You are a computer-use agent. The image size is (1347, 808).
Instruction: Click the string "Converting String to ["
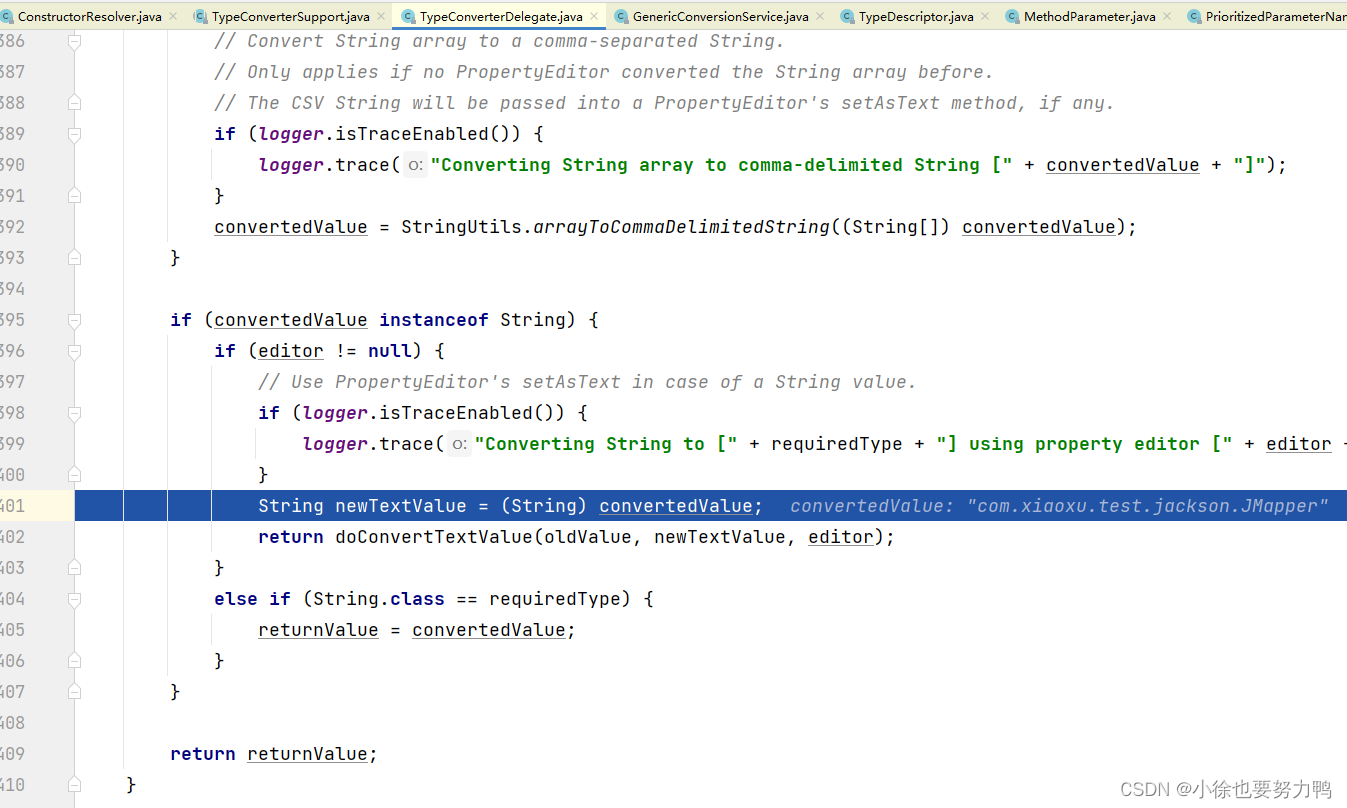(606, 444)
